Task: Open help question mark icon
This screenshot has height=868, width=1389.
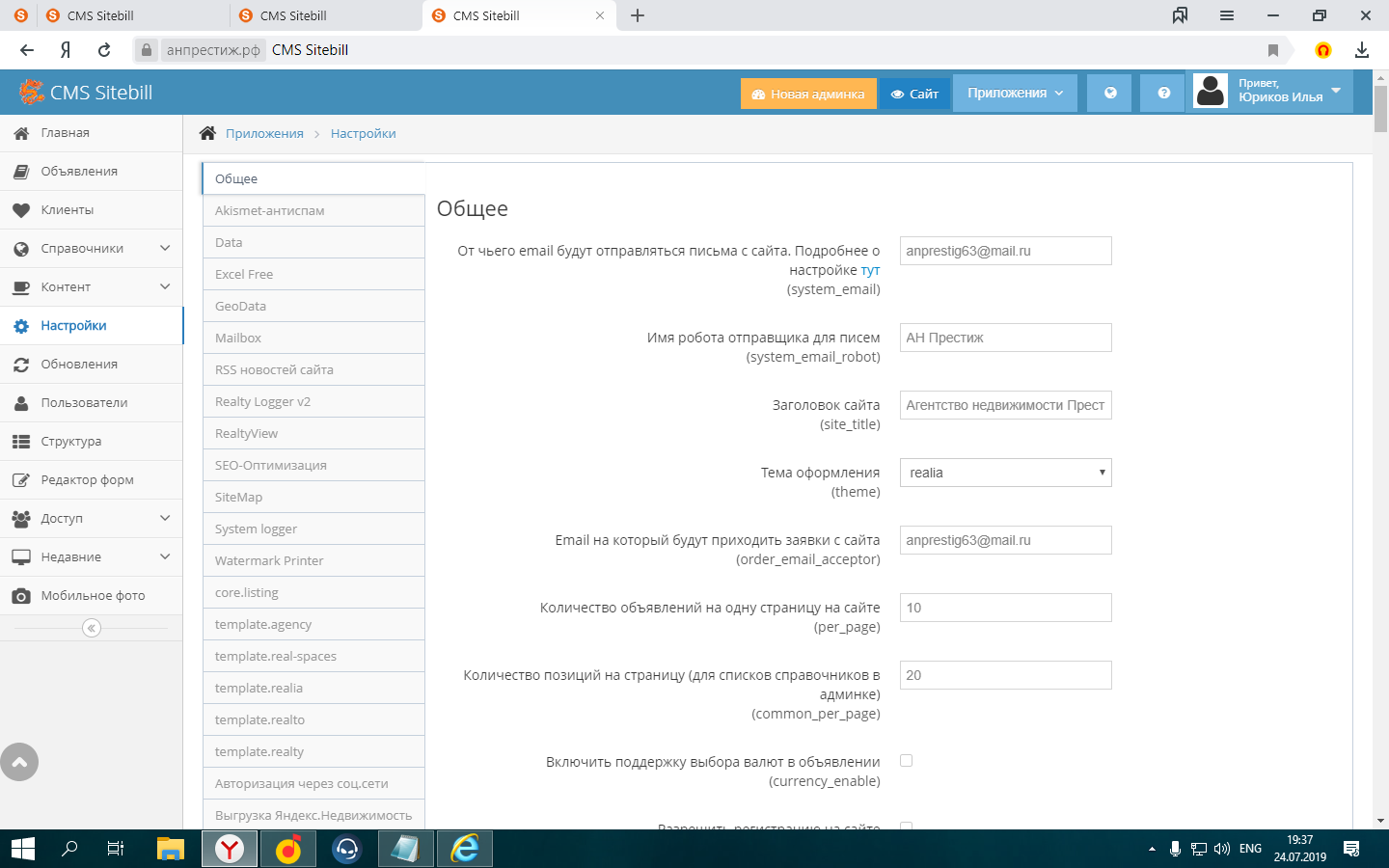Action: pos(1163,94)
